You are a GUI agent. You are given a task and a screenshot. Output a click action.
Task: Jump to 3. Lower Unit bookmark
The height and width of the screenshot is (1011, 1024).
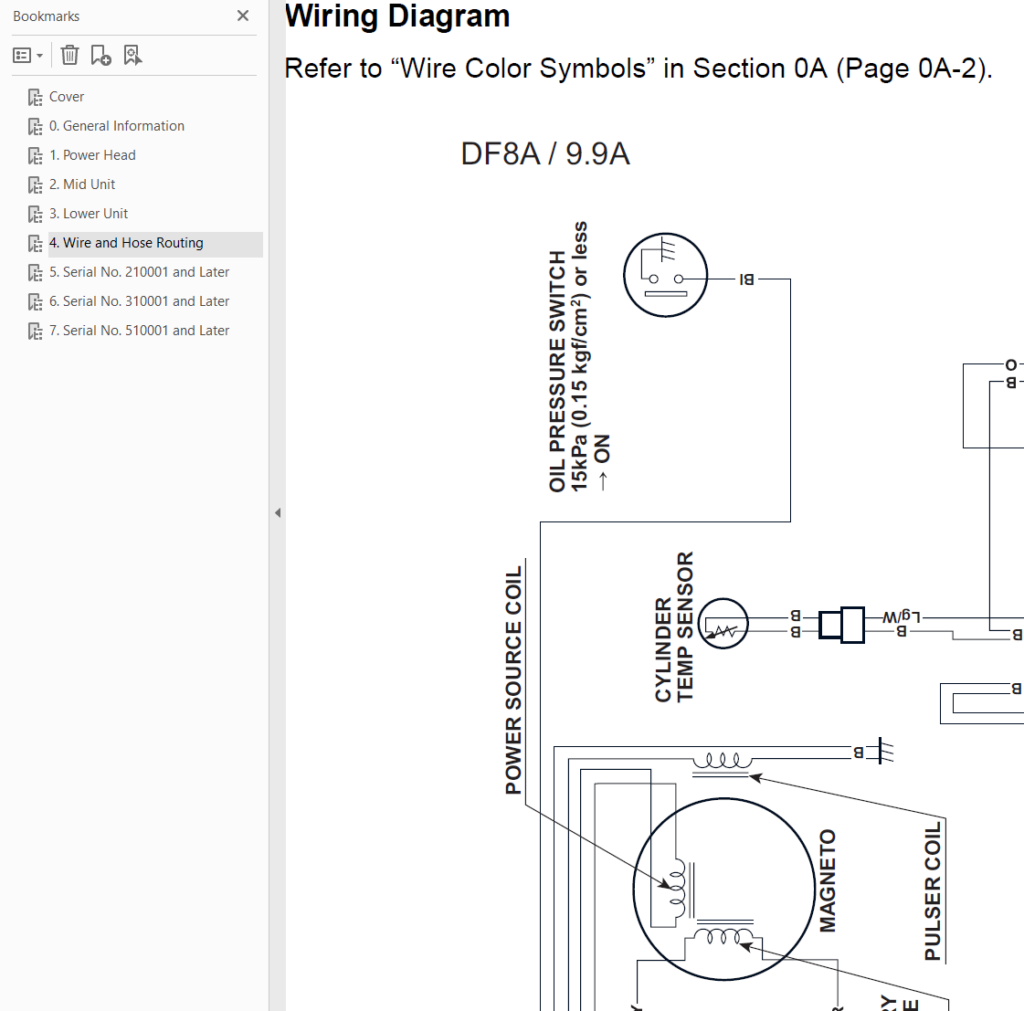pyautogui.click(x=89, y=214)
